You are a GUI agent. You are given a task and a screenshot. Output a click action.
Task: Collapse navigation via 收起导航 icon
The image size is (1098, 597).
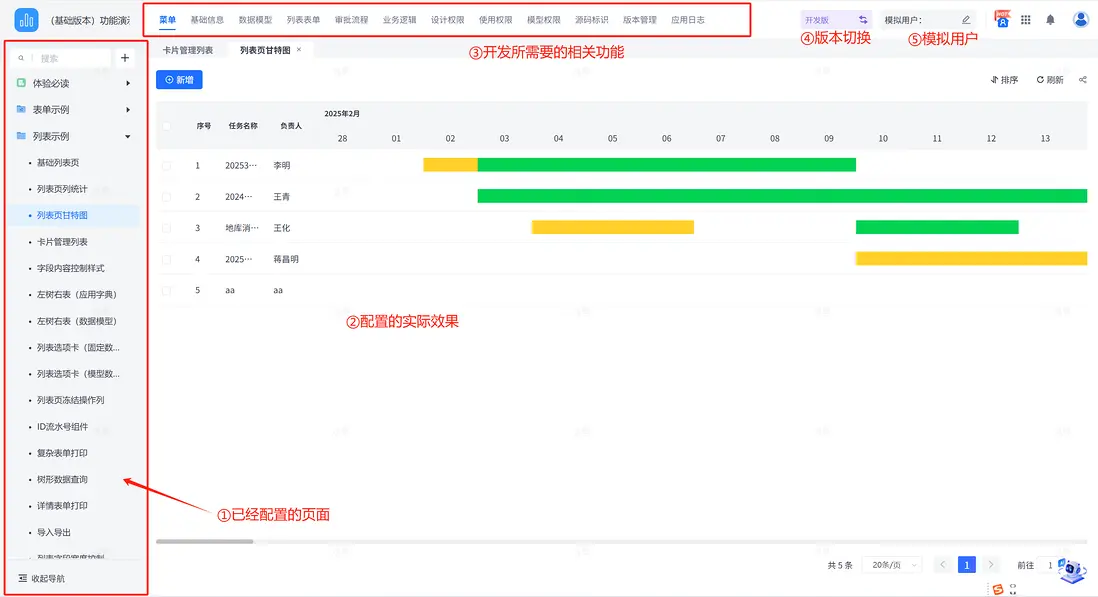[x=22, y=578]
